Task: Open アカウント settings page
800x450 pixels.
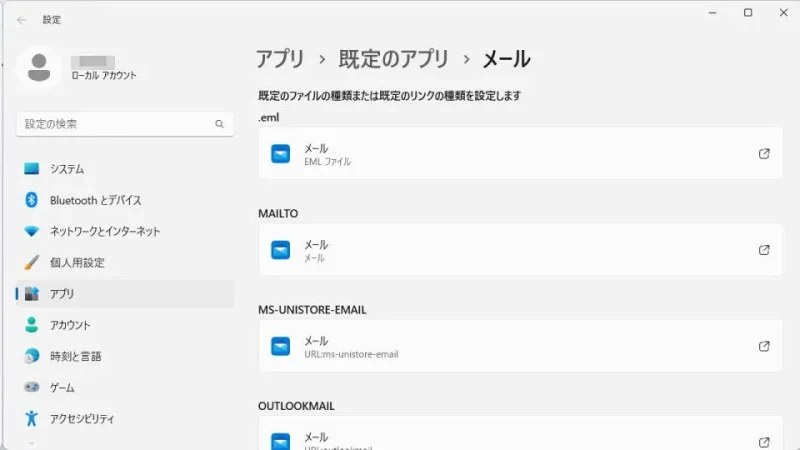Action: [70, 325]
